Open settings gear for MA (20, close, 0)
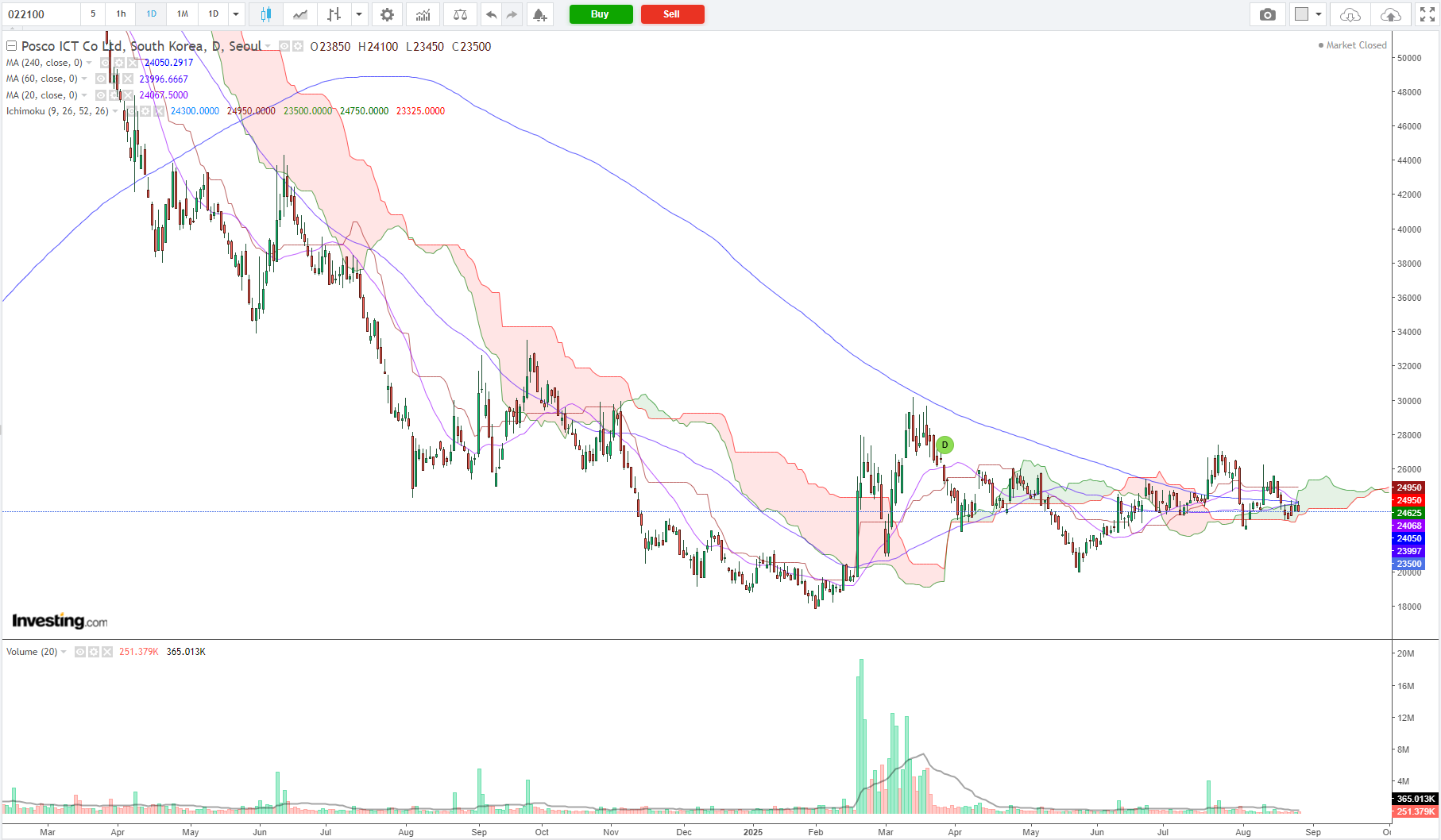1441x840 pixels. pyautogui.click(x=114, y=95)
